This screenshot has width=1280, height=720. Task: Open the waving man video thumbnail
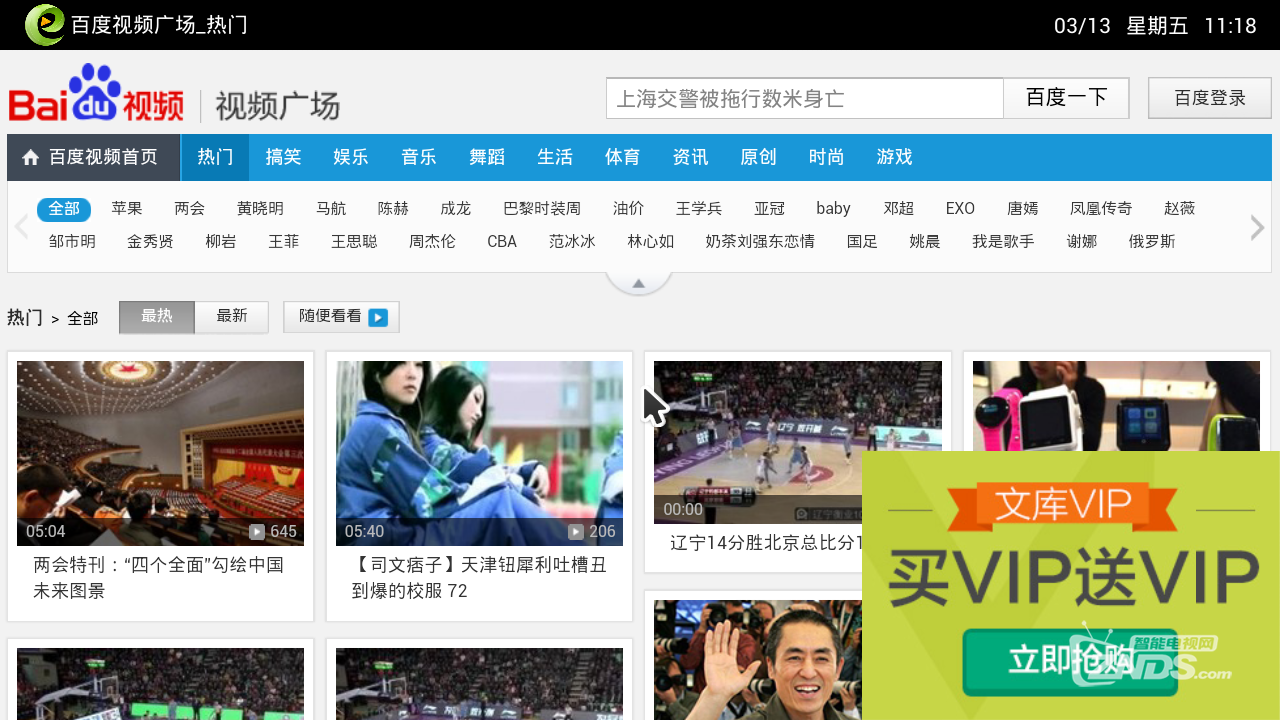click(x=757, y=660)
